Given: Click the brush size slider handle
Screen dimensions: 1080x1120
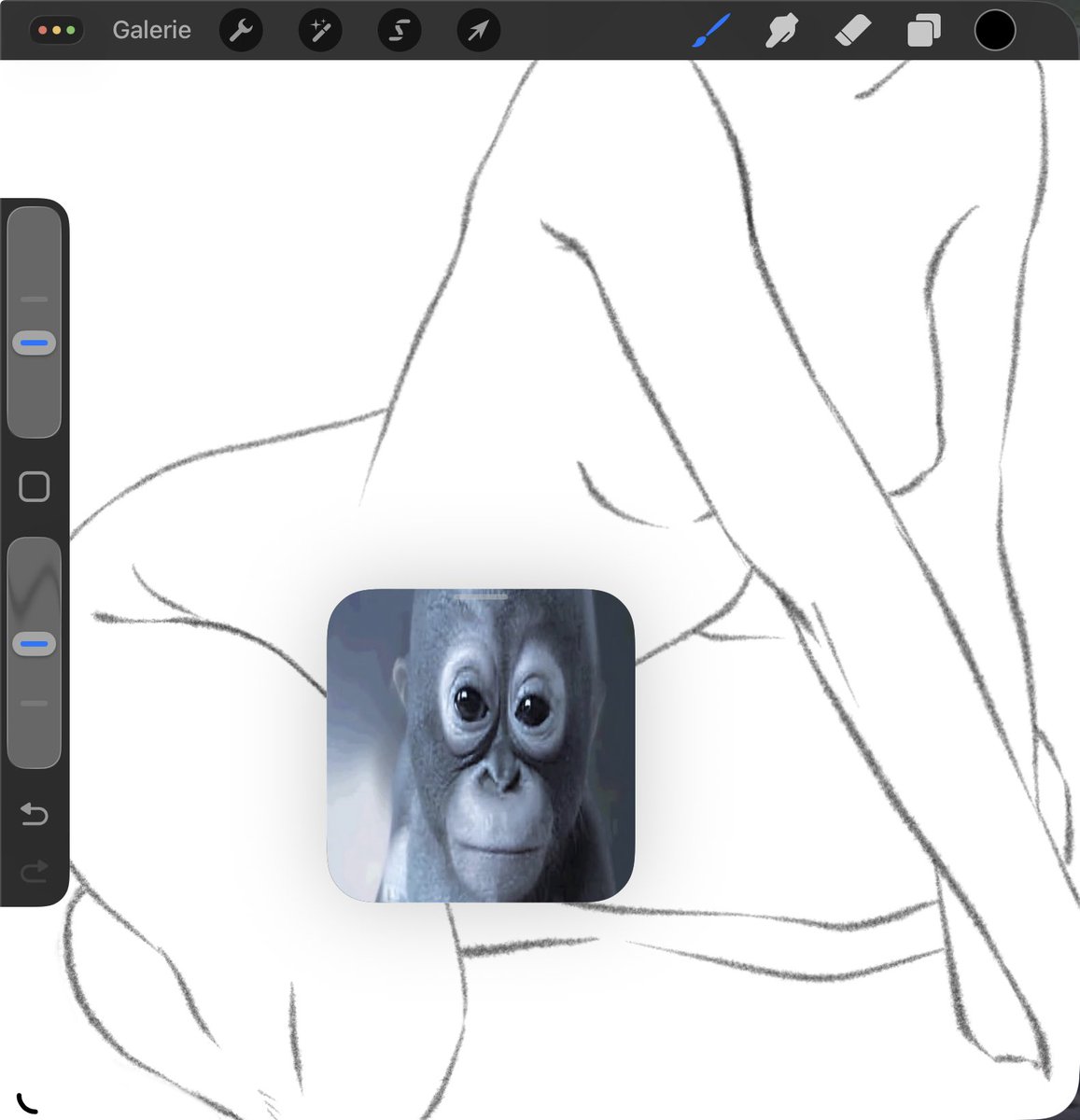Looking at the screenshot, I should pos(35,343).
